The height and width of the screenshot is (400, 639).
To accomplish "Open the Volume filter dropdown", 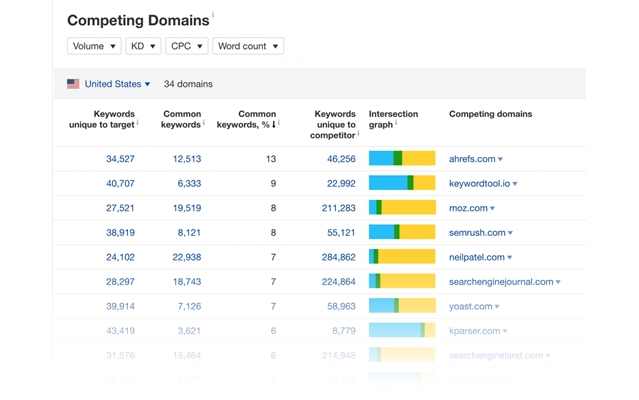I will 94,46.
